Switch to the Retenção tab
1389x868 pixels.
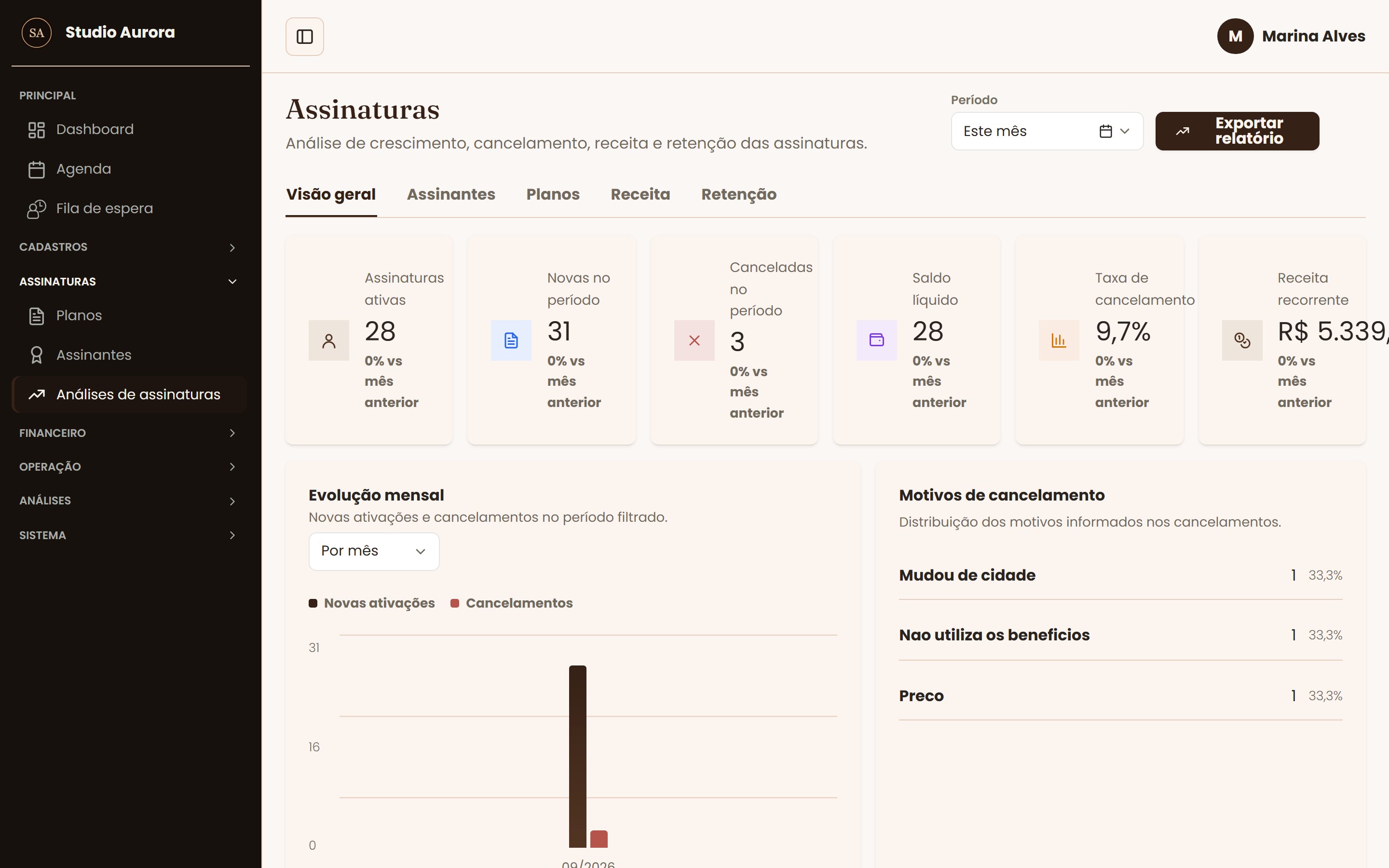[739, 195]
